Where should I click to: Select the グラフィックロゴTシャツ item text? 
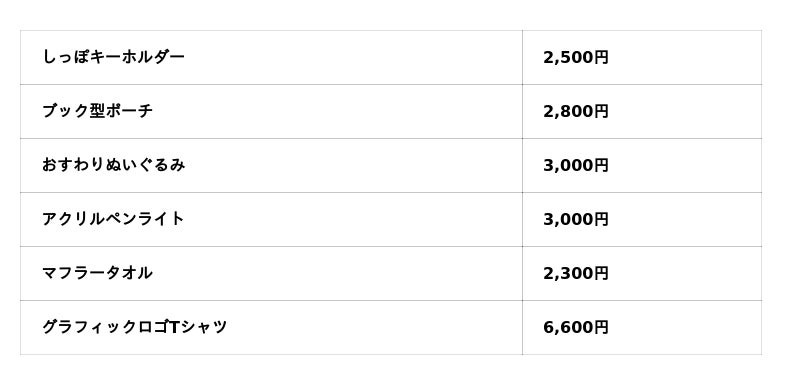coord(134,327)
